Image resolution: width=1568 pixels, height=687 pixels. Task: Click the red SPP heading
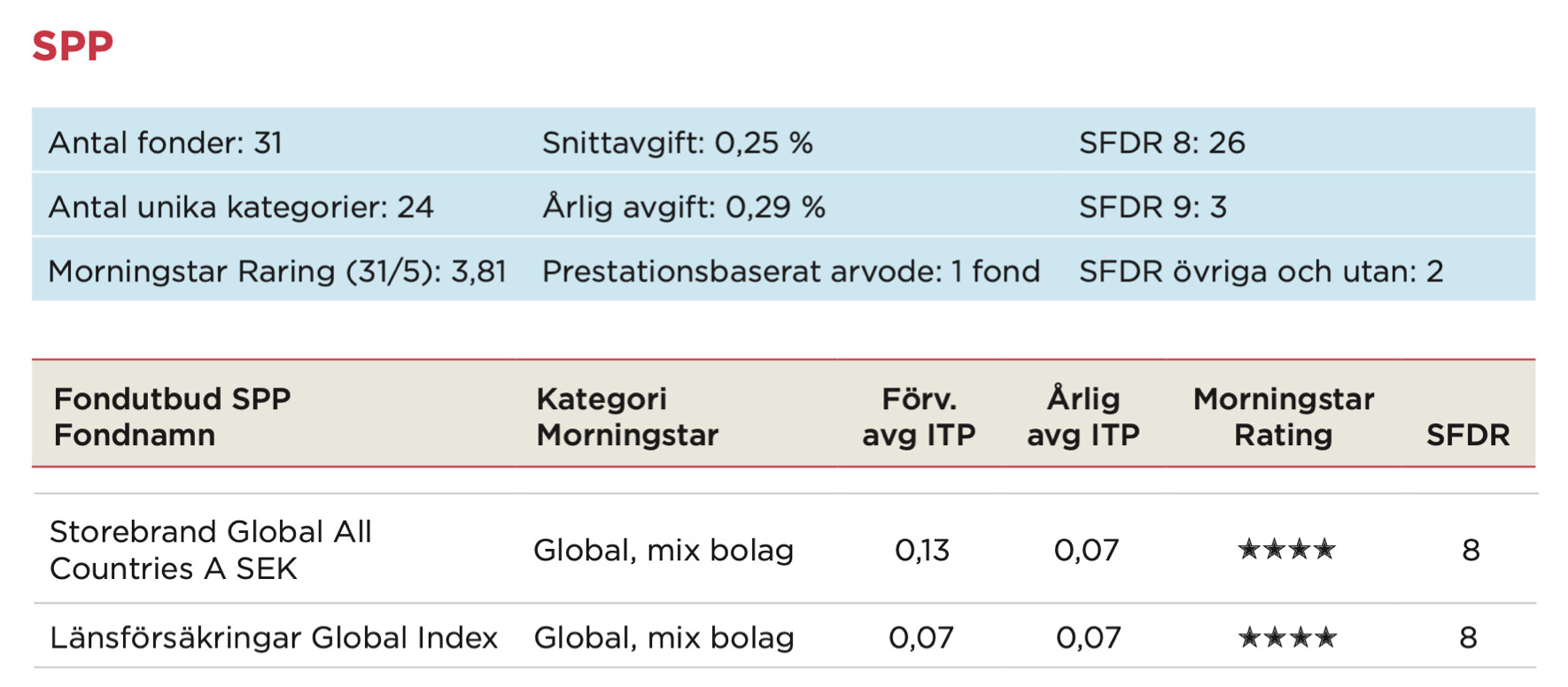pos(73,46)
